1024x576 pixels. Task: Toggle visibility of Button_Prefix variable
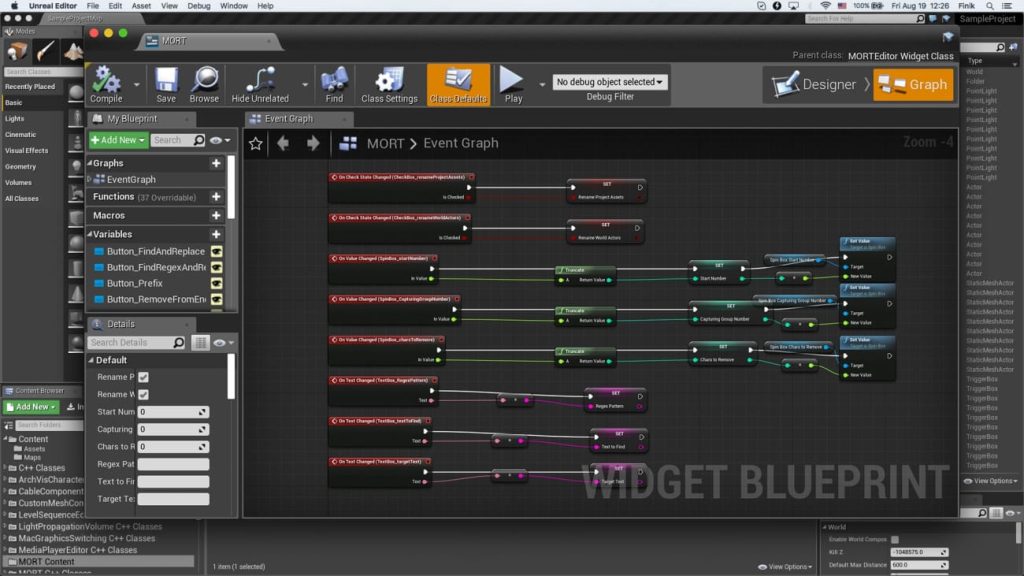coord(216,283)
